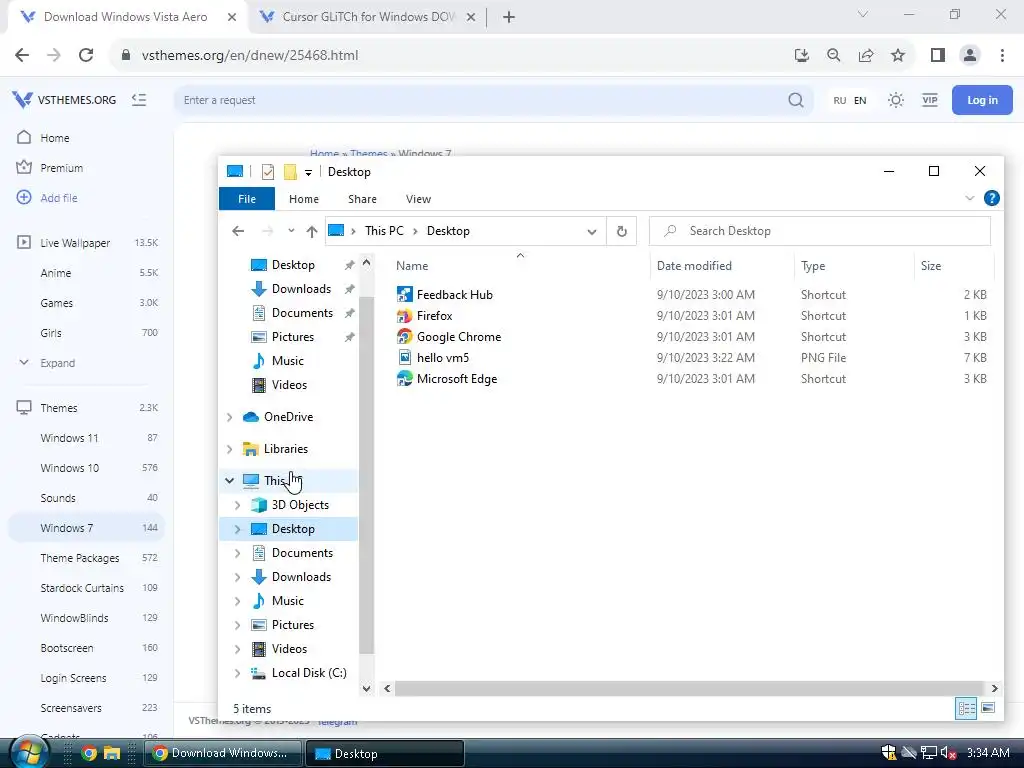
Task: Click search magnifier in VSThemes search box
Action: click(795, 100)
